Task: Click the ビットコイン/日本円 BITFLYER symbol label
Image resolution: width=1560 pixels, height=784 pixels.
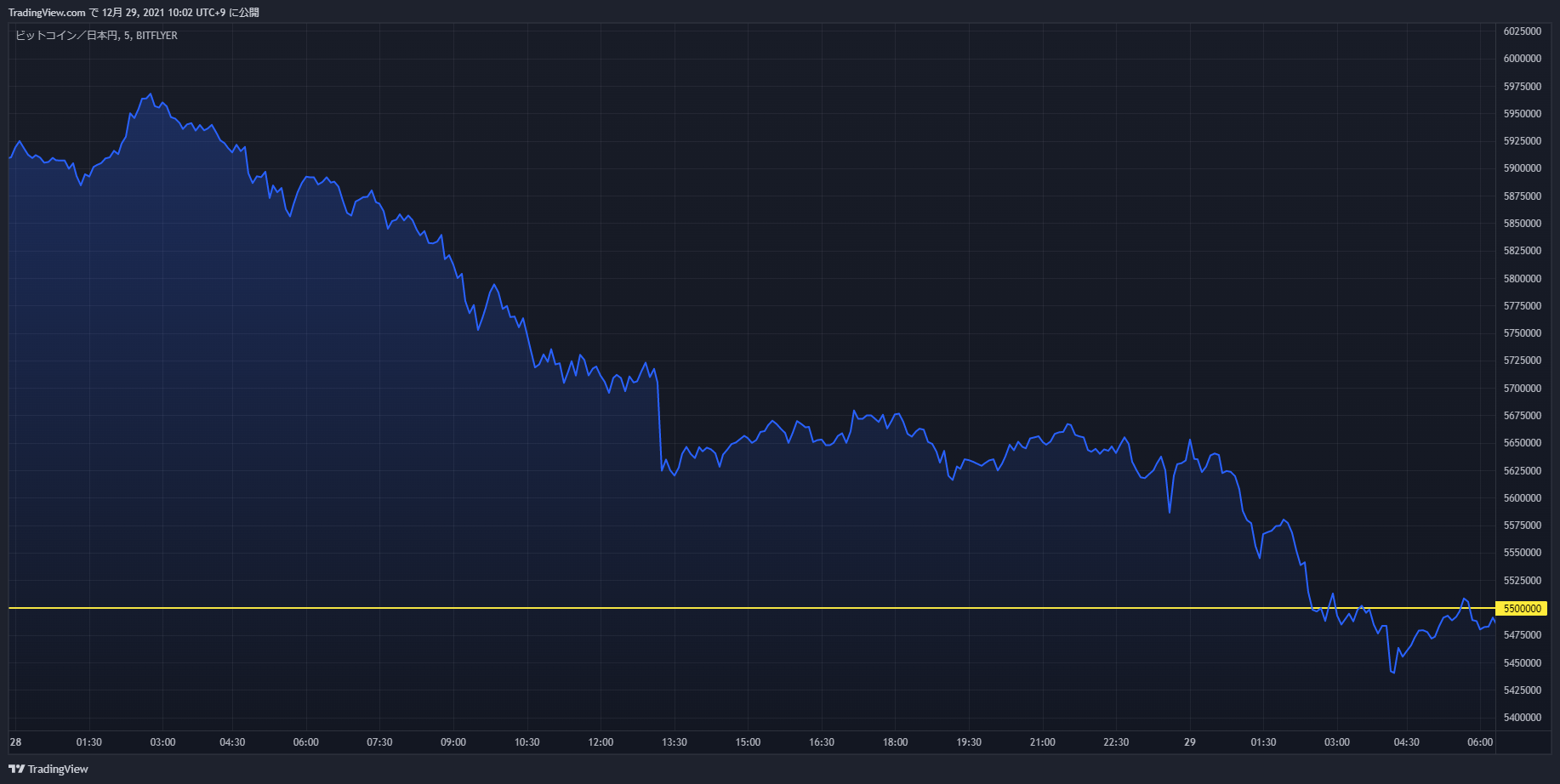Action: (97, 36)
